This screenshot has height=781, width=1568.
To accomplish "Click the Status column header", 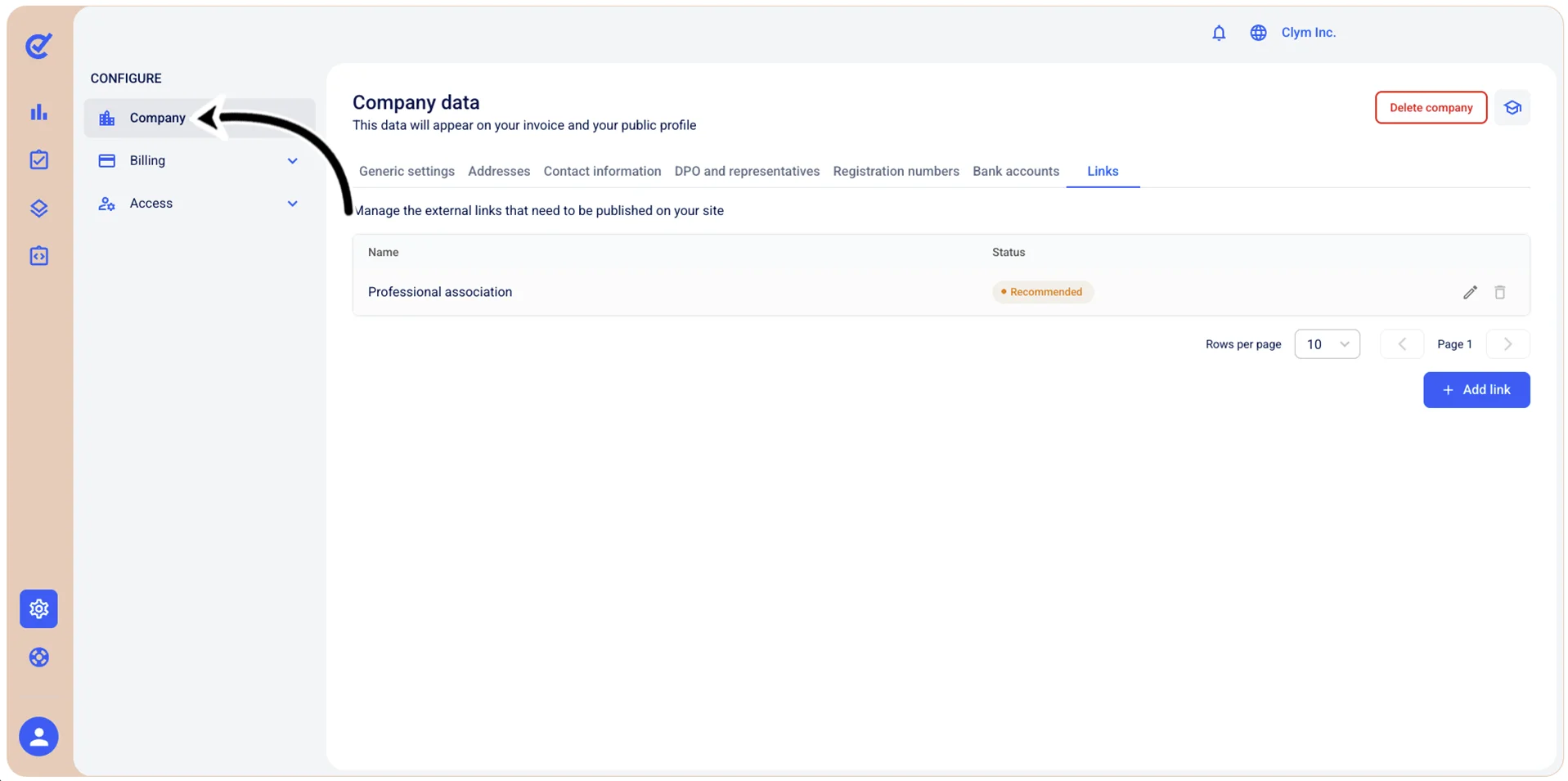I will (x=1009, y=252).
